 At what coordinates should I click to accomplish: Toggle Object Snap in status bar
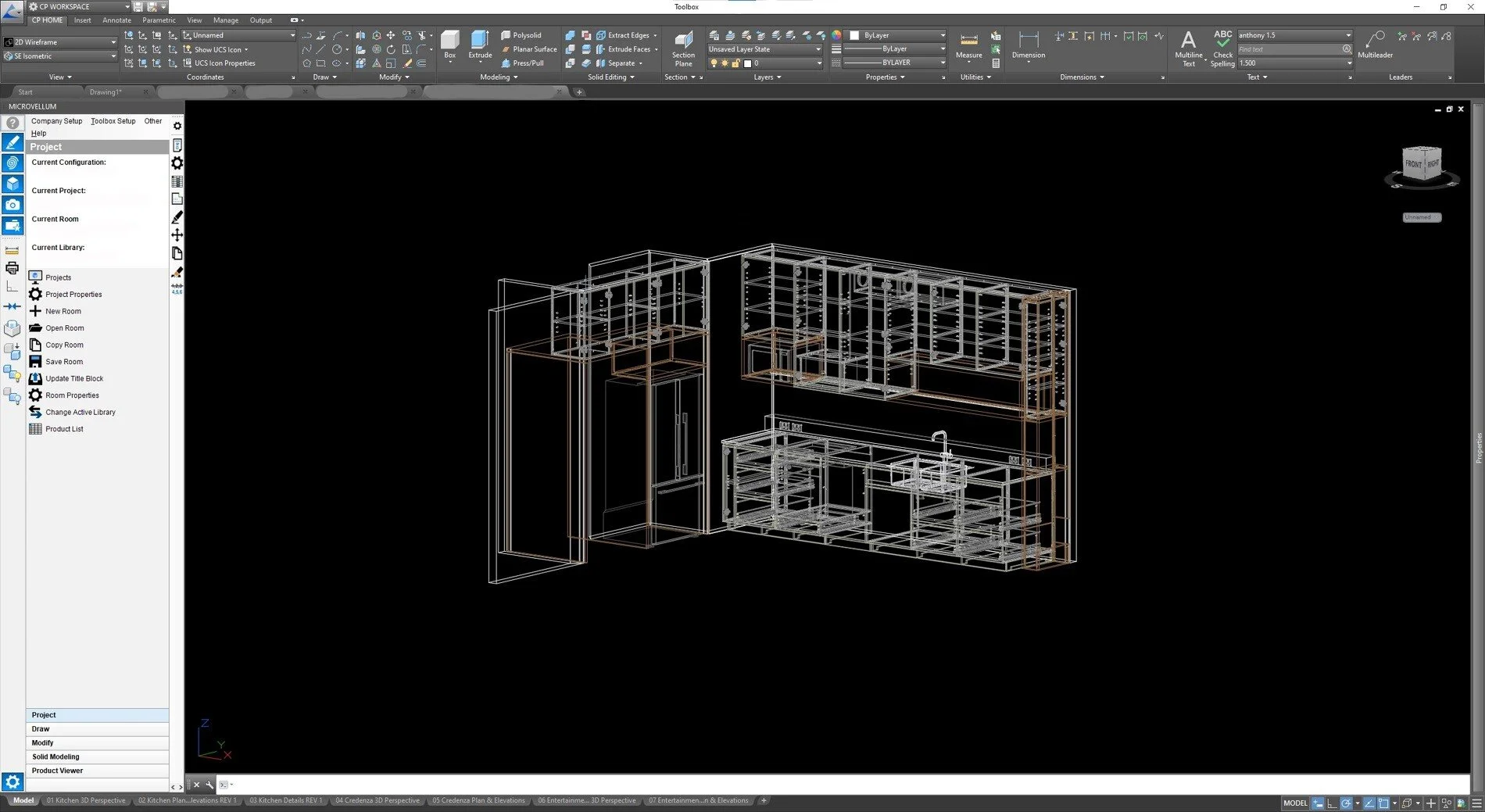click(1383, 803)
